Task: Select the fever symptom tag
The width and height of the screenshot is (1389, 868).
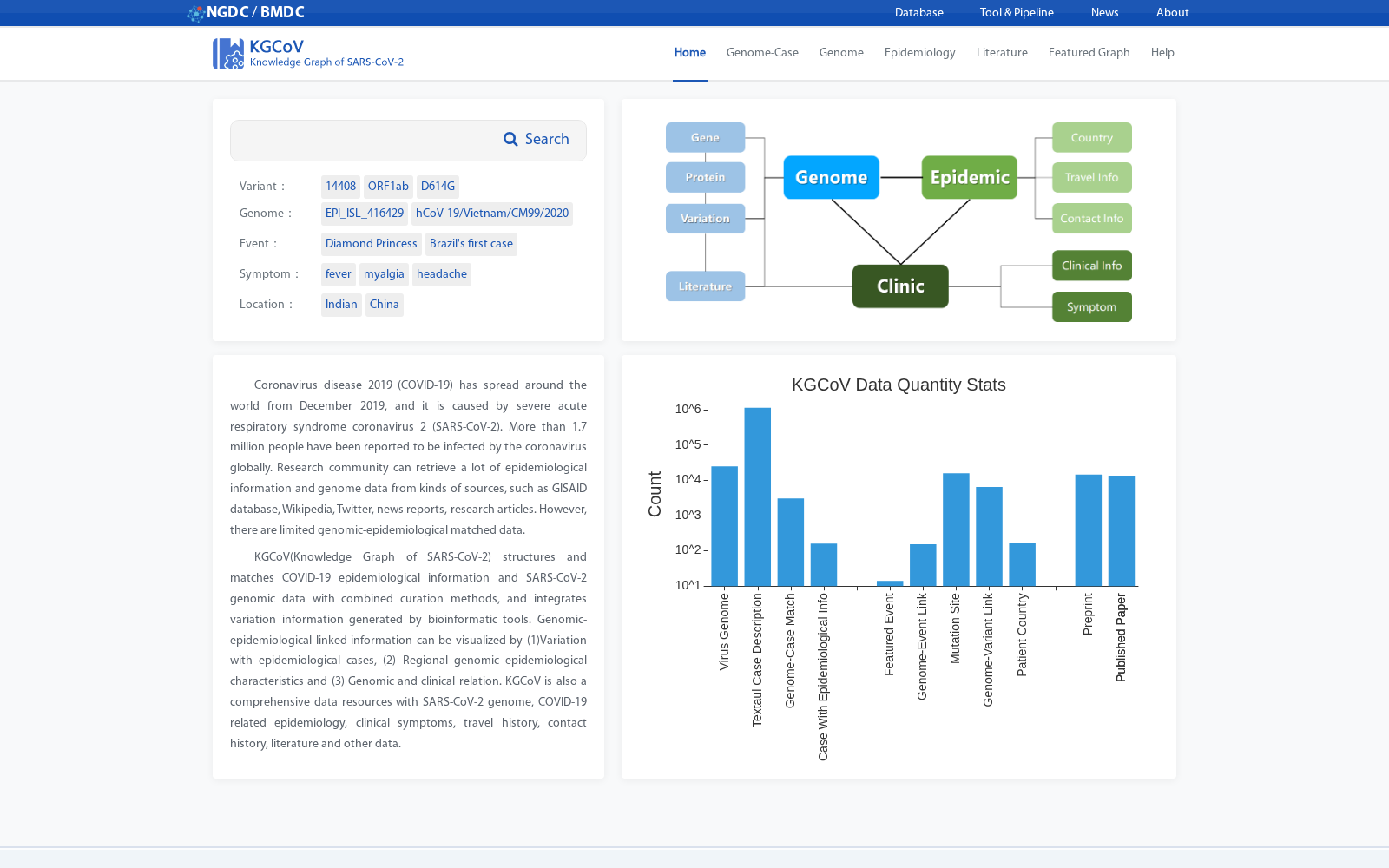Action: pyautogui.click(x=339, y=274)
